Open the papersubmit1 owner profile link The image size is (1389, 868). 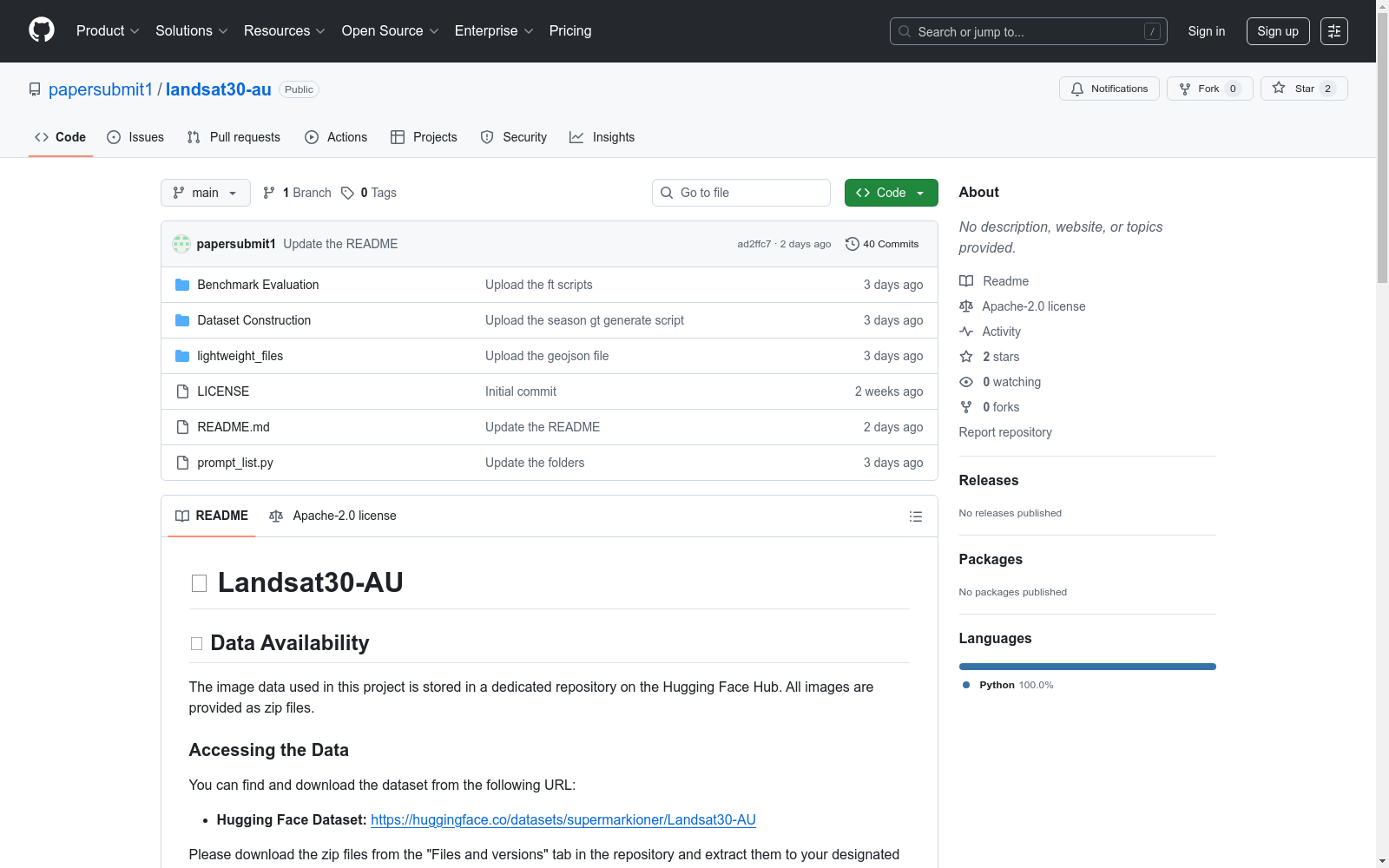coord(101,89)
